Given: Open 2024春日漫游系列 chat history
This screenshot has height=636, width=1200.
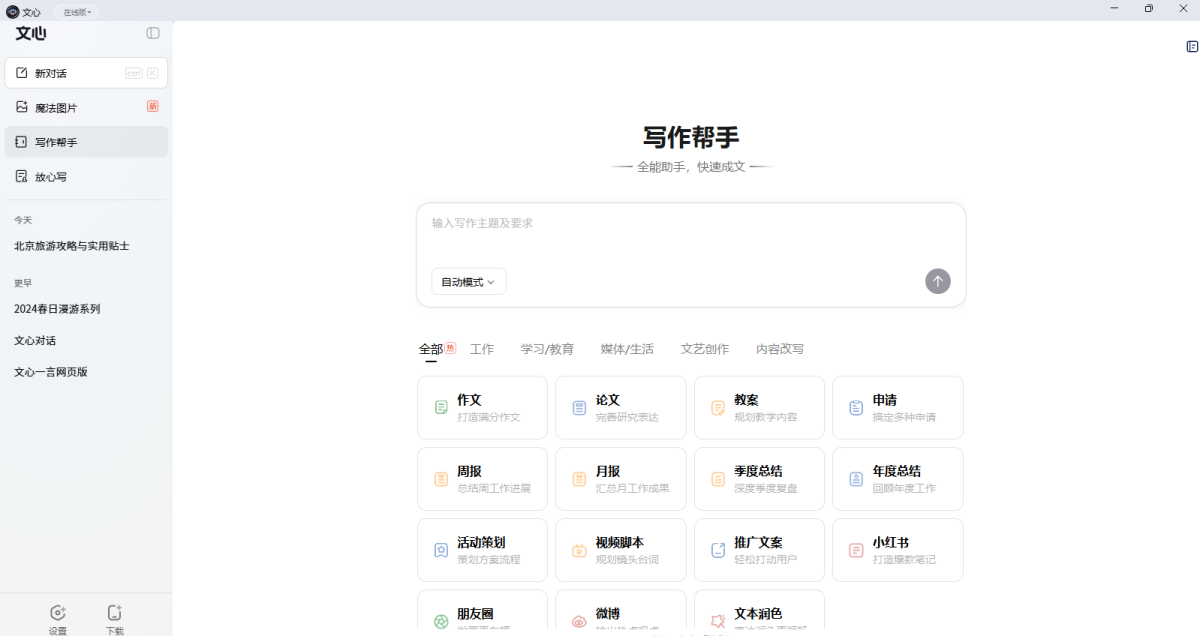Looking at the screenshot, I should (57, 309).
